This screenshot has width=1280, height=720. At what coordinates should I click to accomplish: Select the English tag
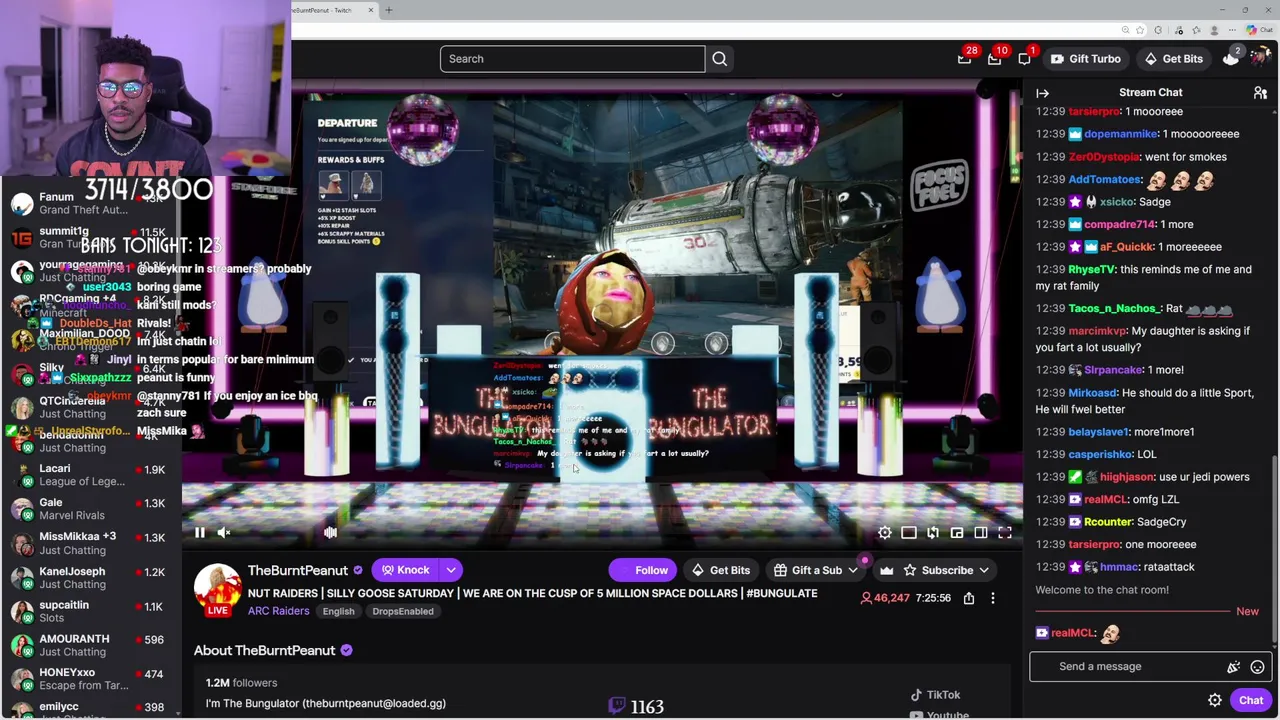[x=338, y=611]
